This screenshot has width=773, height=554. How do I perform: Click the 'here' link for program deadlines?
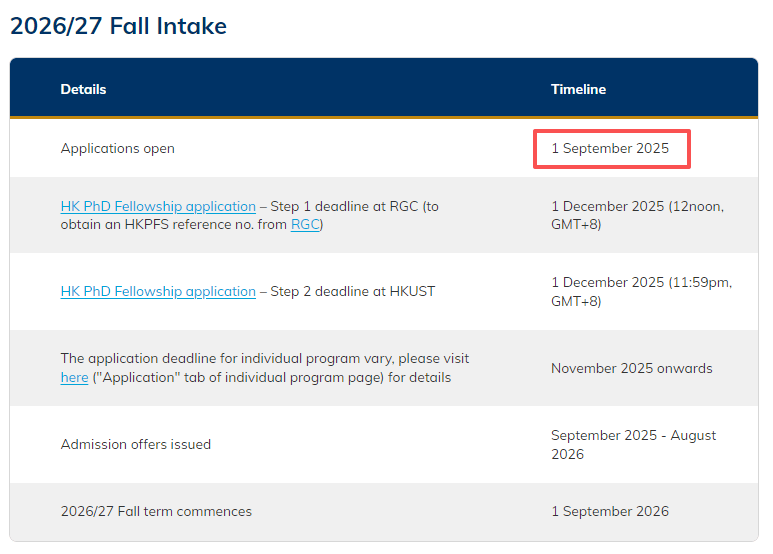(x=74, y=377)
